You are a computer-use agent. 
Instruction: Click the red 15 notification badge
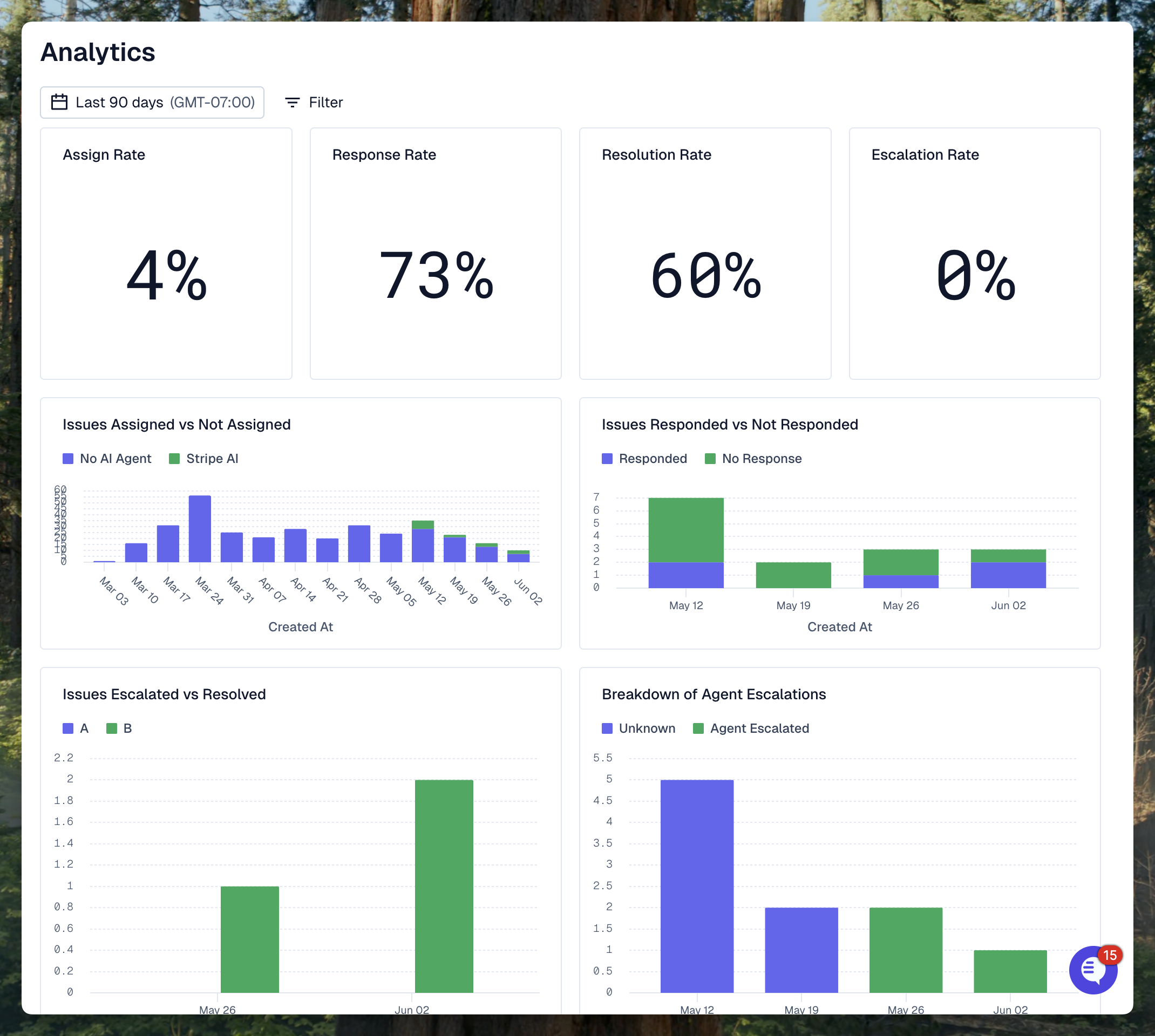(1110, 955)
